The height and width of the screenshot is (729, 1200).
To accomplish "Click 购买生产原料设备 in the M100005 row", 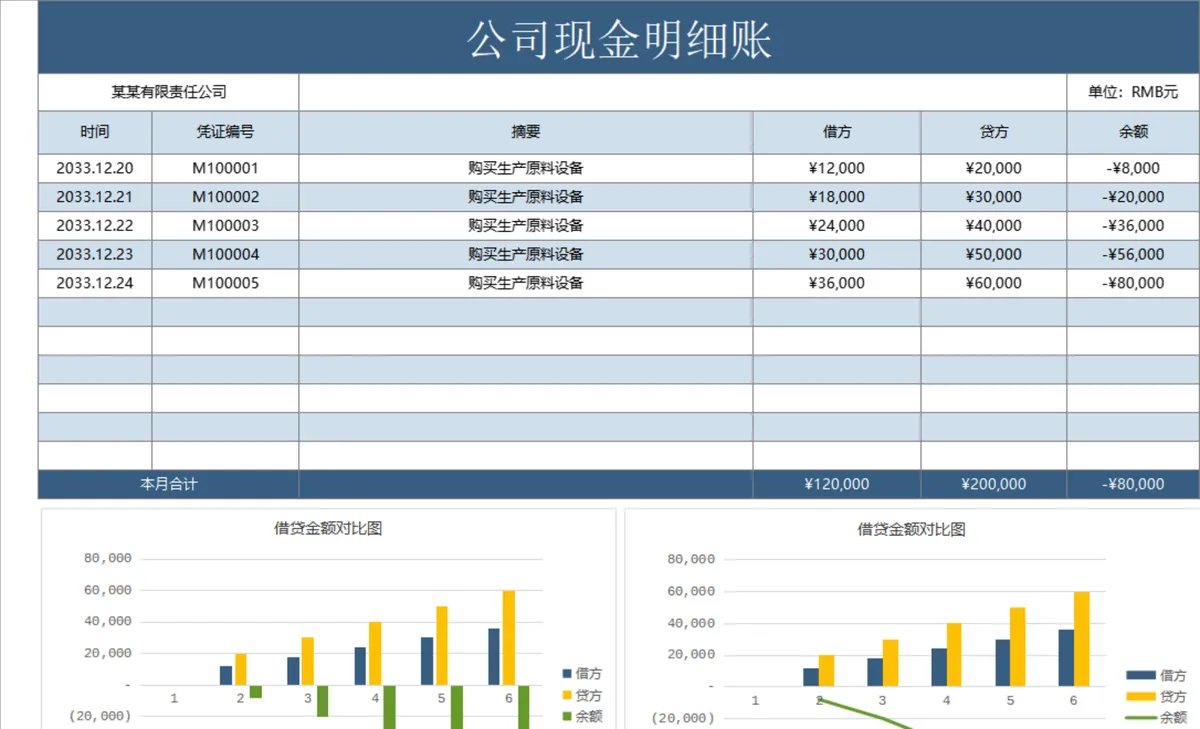I will (525, 283).
